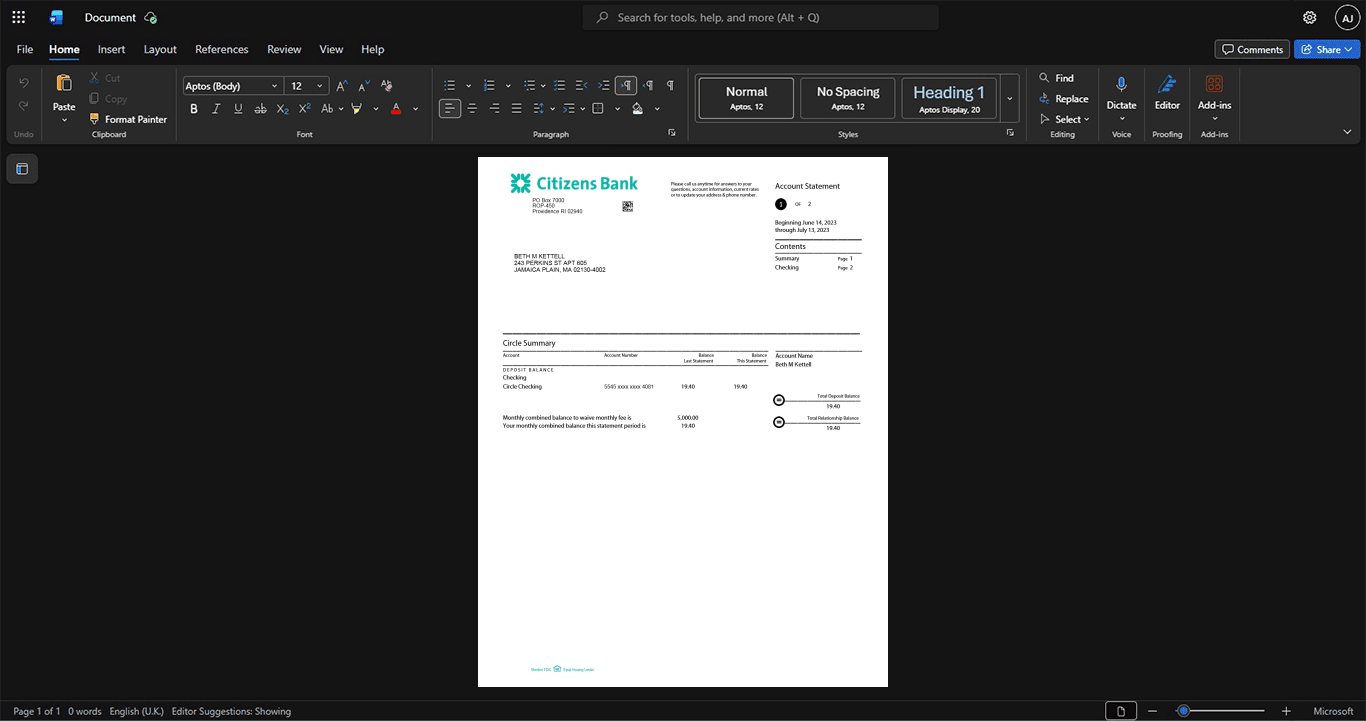The image size is (1366, 721).
Task: Open the File menu
Action: pyautogui.click(x=25, y=49)
